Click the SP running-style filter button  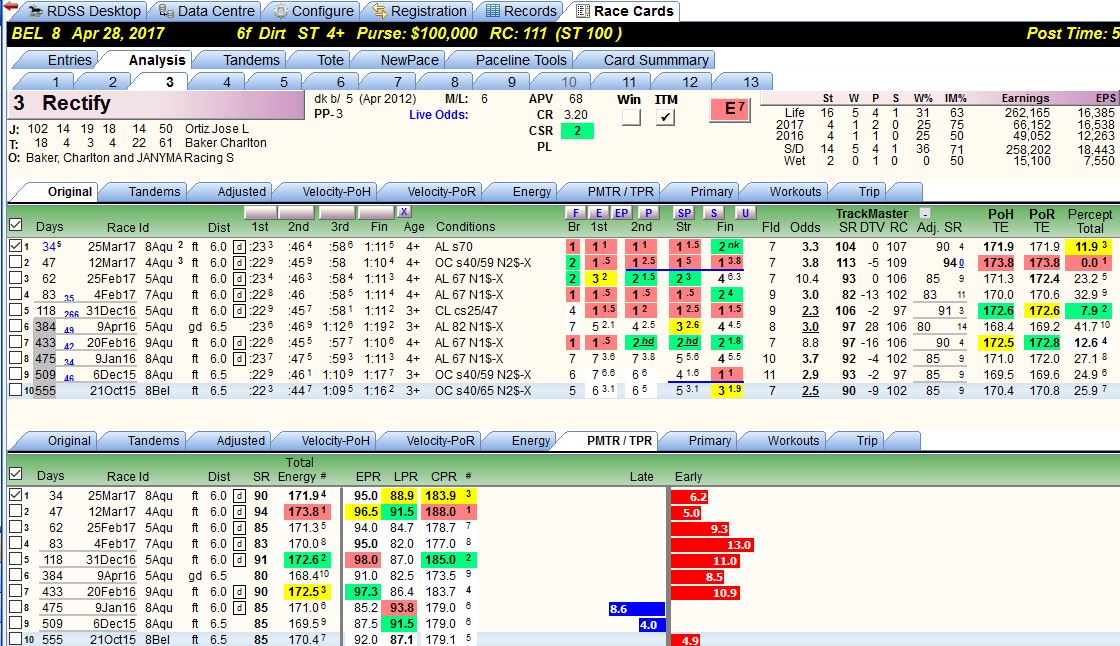click(684, 212)
